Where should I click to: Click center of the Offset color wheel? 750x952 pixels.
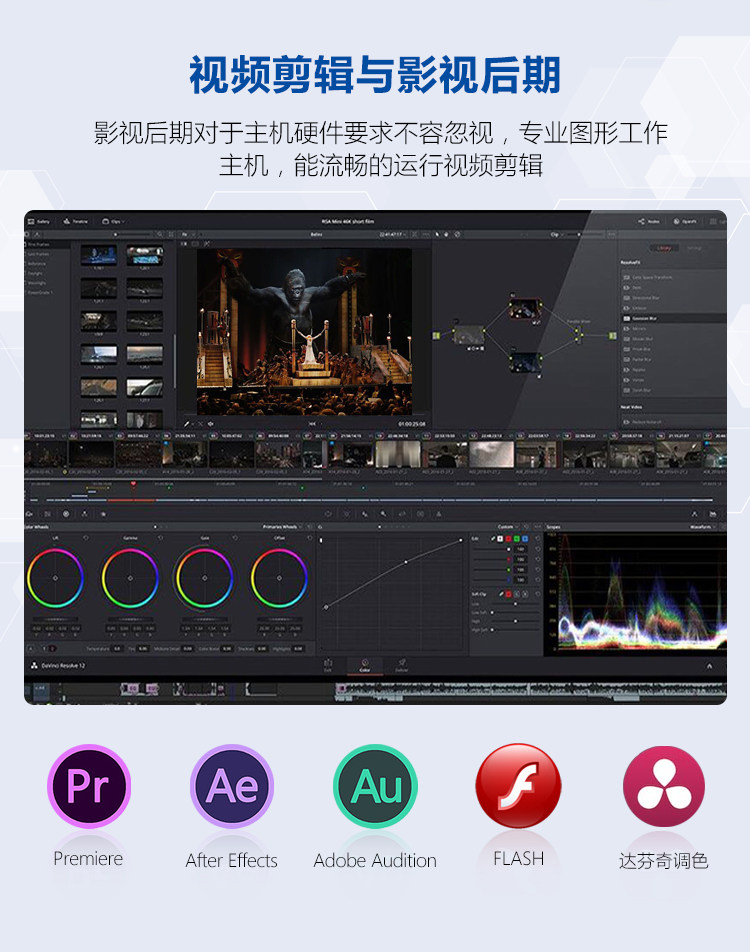click(279, 578)
